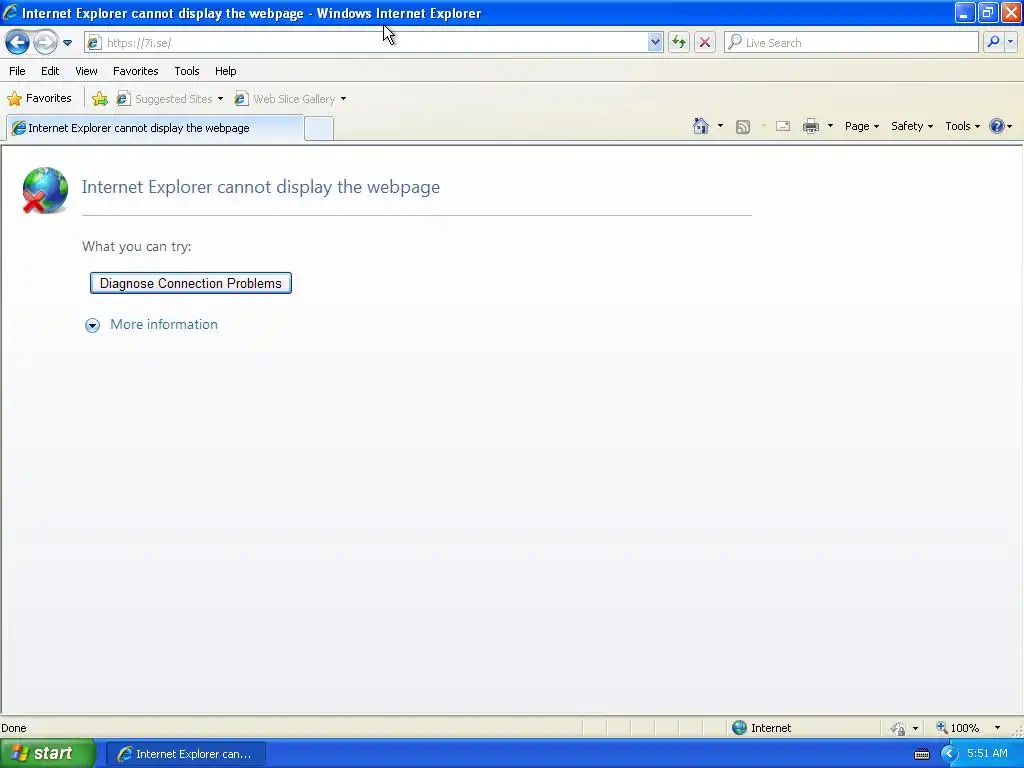Open the zoom level dropdown arrow
This screenshot has height=768, width=1024.
[997, 728]
